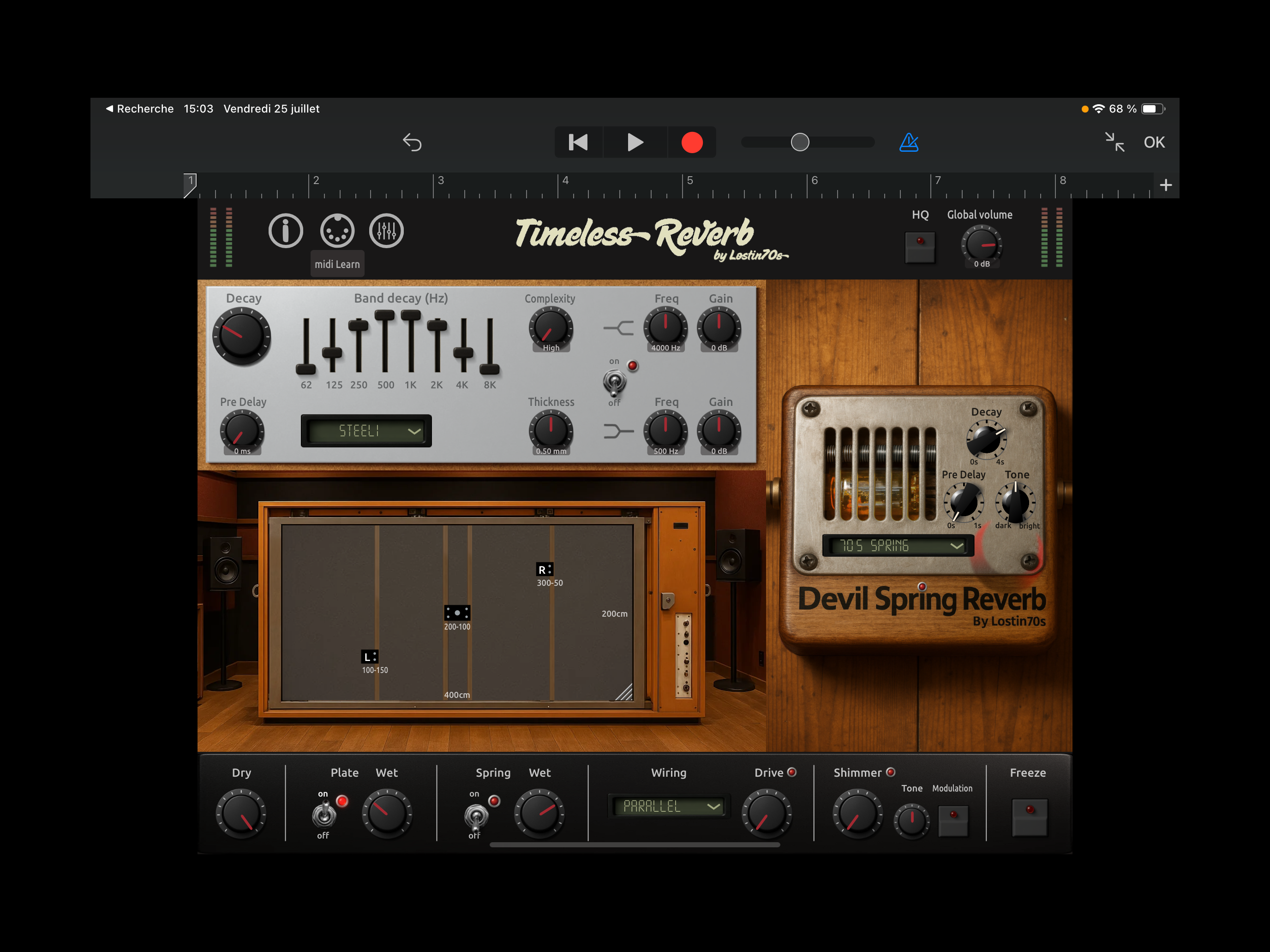
Task: Open the mixer sliders settings icon
Action: point(386,231)
